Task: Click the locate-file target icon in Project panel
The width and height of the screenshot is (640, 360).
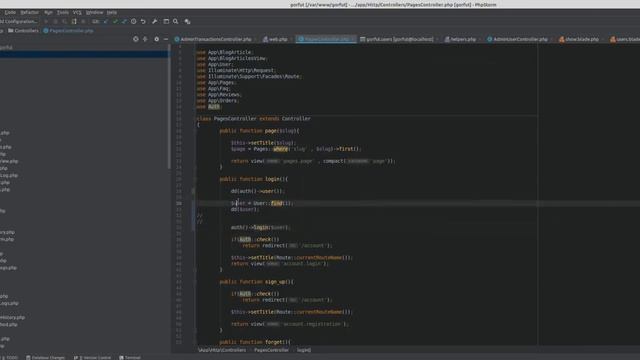Action: pyautogui.click(x=136, y=39)
